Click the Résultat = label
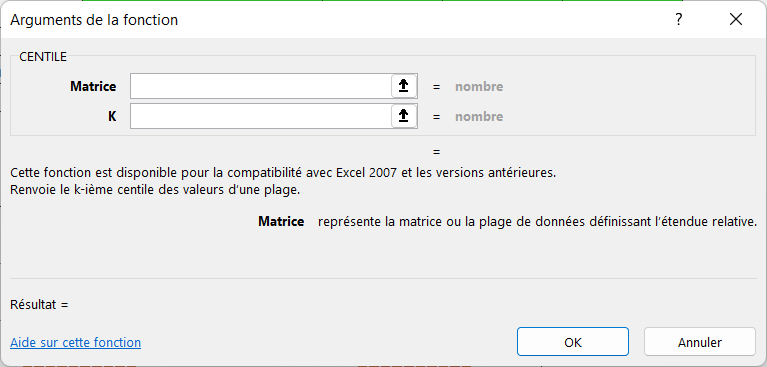767x367 pixels. (39, 304)
